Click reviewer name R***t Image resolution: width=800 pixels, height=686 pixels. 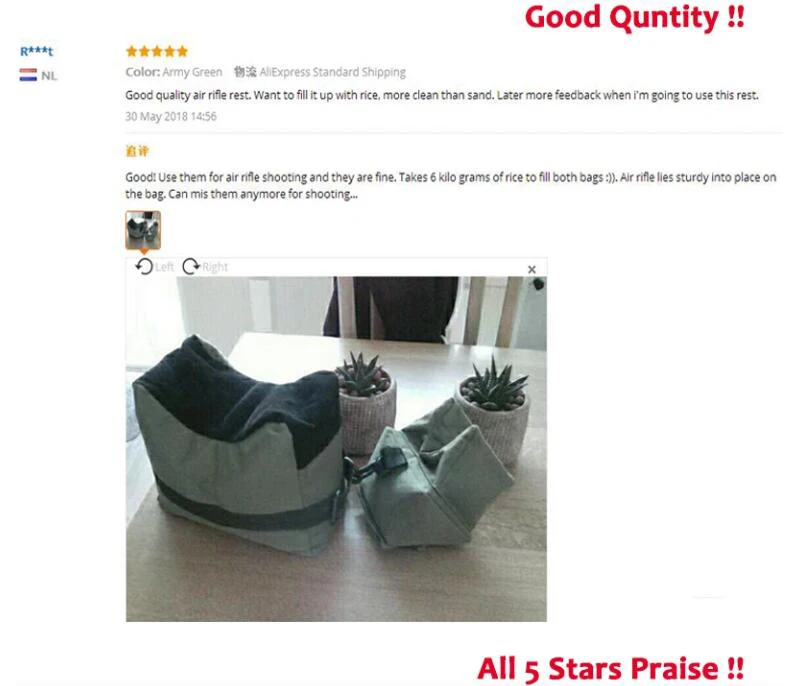36,51
